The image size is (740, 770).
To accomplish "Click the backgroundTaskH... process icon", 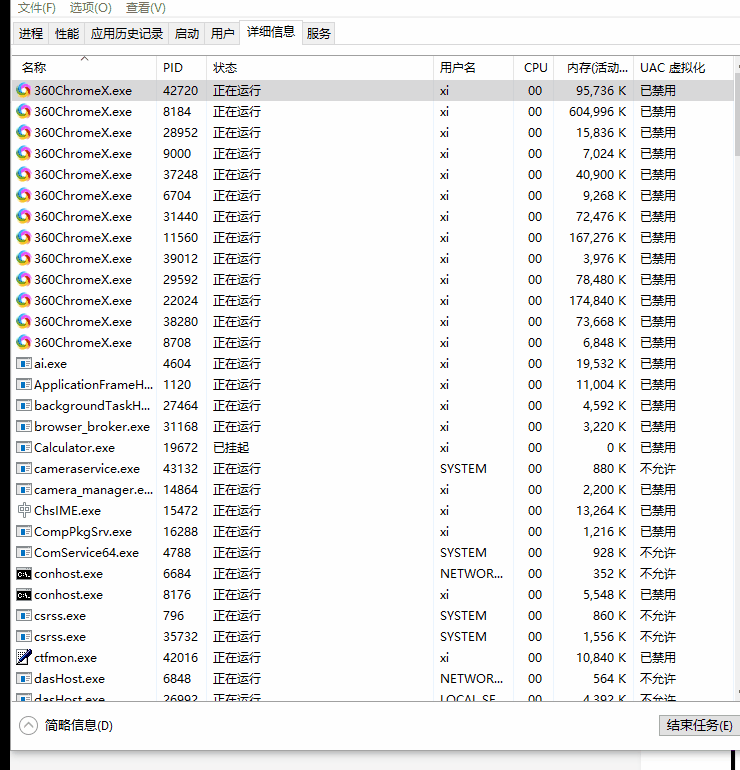I will tap(24, 406).
